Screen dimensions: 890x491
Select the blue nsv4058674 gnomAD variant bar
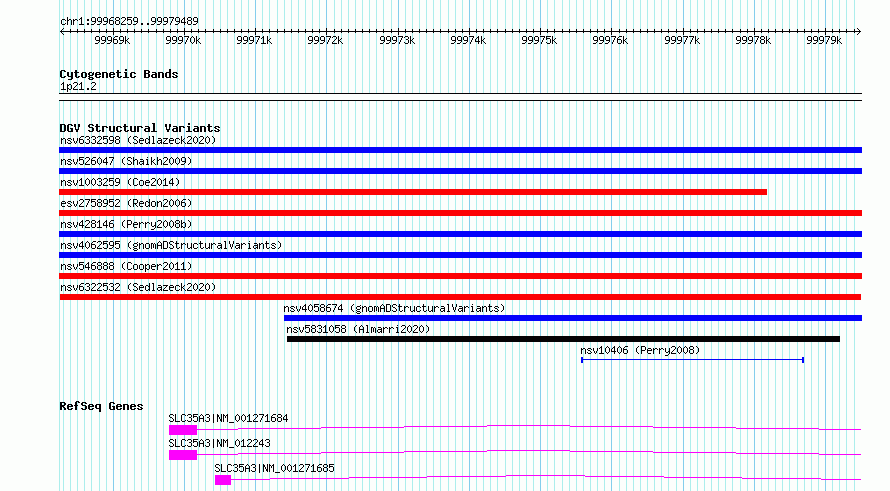(573, 318)
